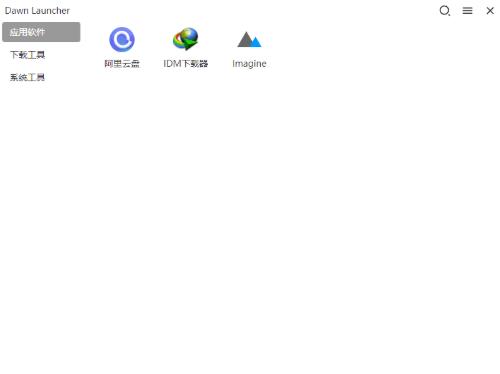This screenshot has height=374, width=500.
Task: Click the IDM下载器 text label
Action: click(186, 63)
